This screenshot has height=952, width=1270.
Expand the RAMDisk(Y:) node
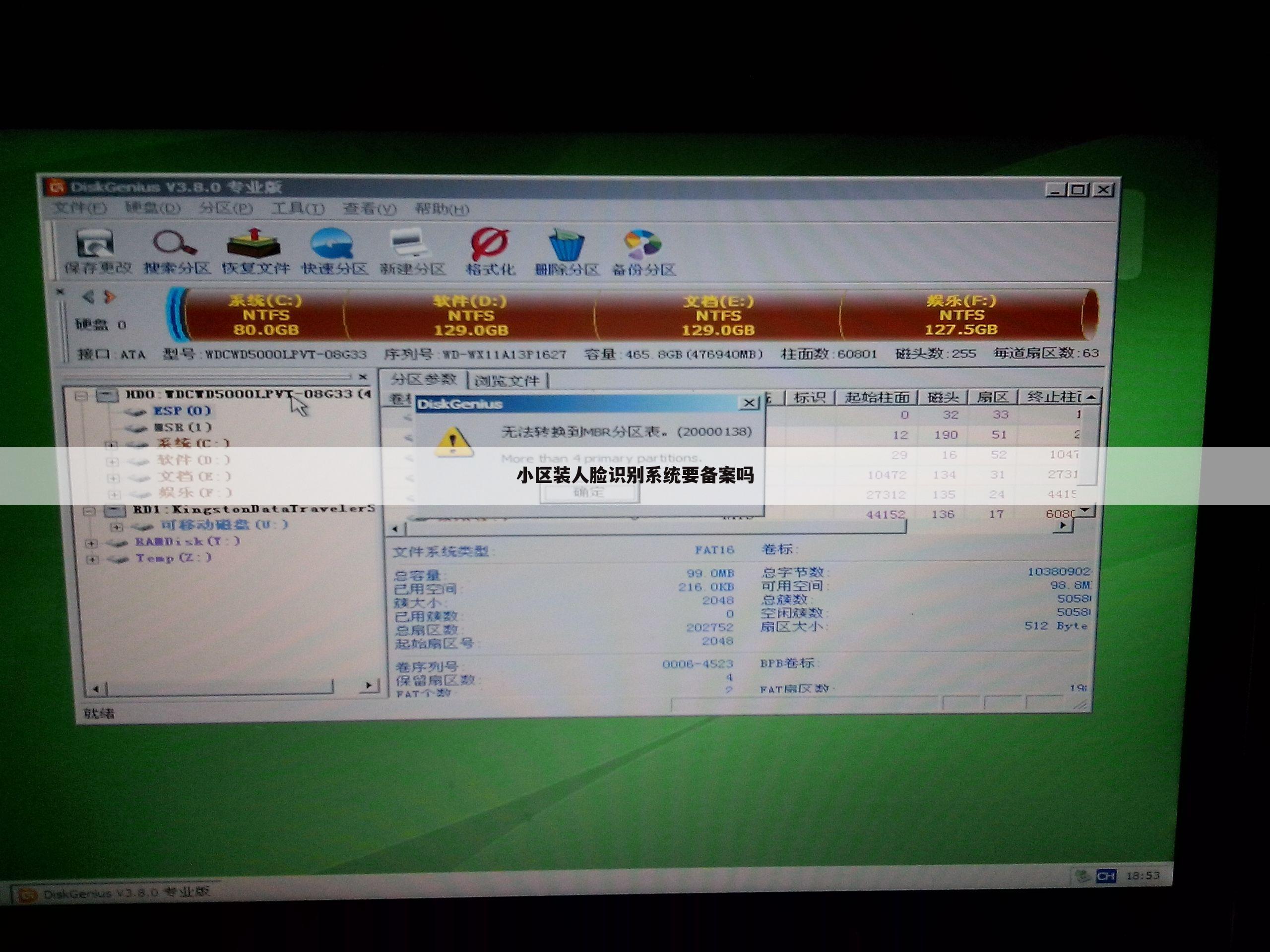pos(91,543)
